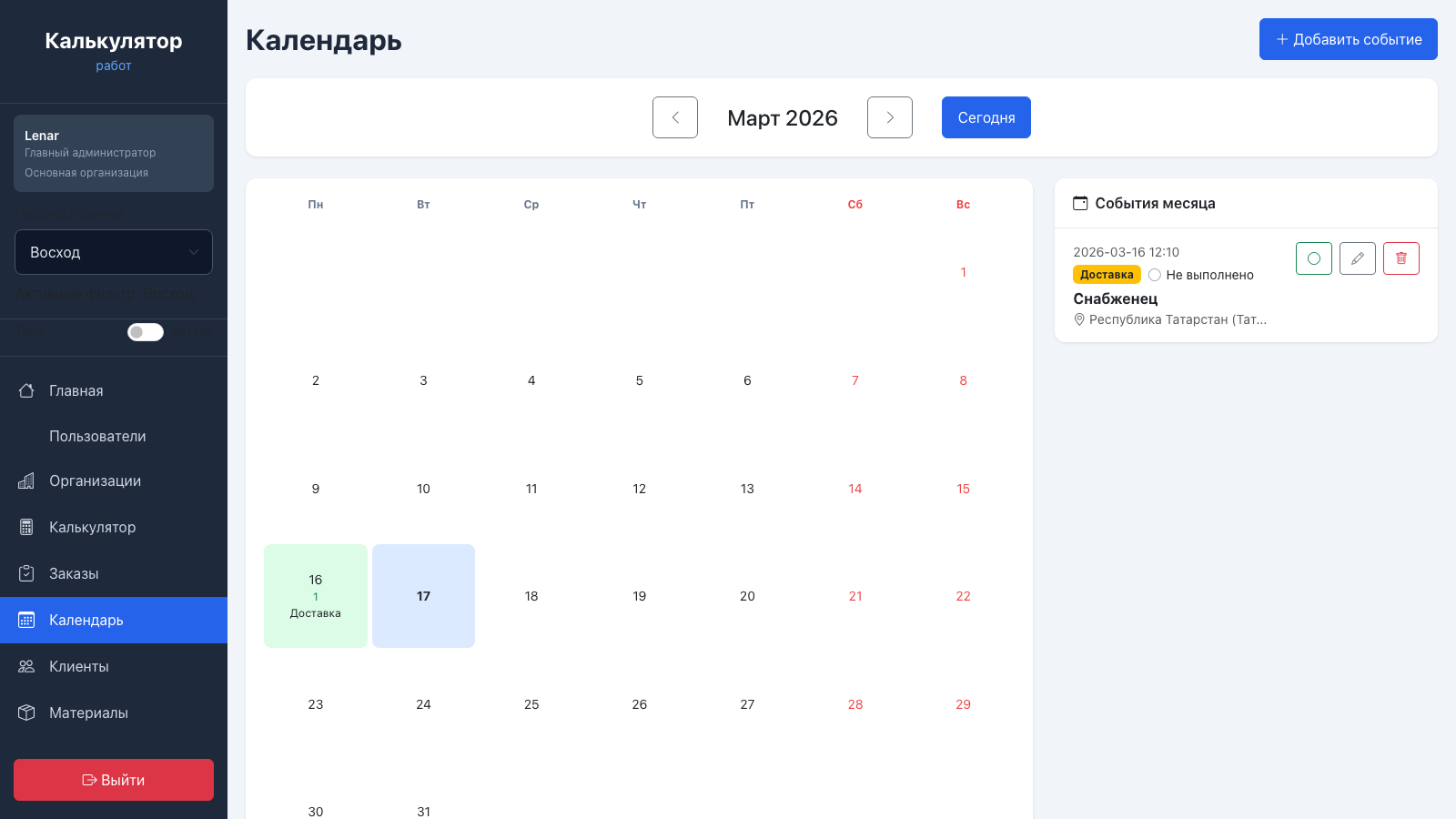
Task: Select Календарь in the sidebar
Action: [x=86, y=620]
